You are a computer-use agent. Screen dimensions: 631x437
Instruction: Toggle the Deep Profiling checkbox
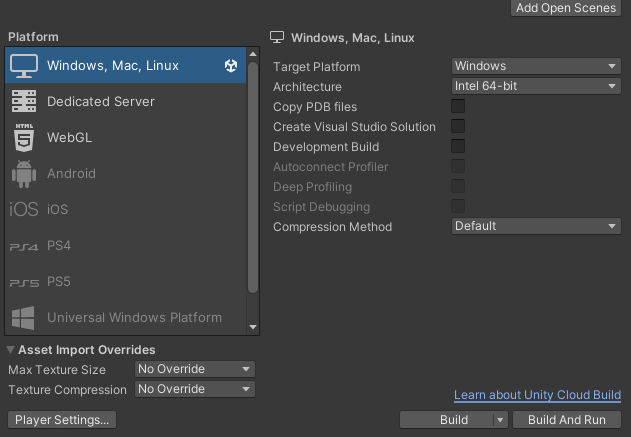(458, 186)
